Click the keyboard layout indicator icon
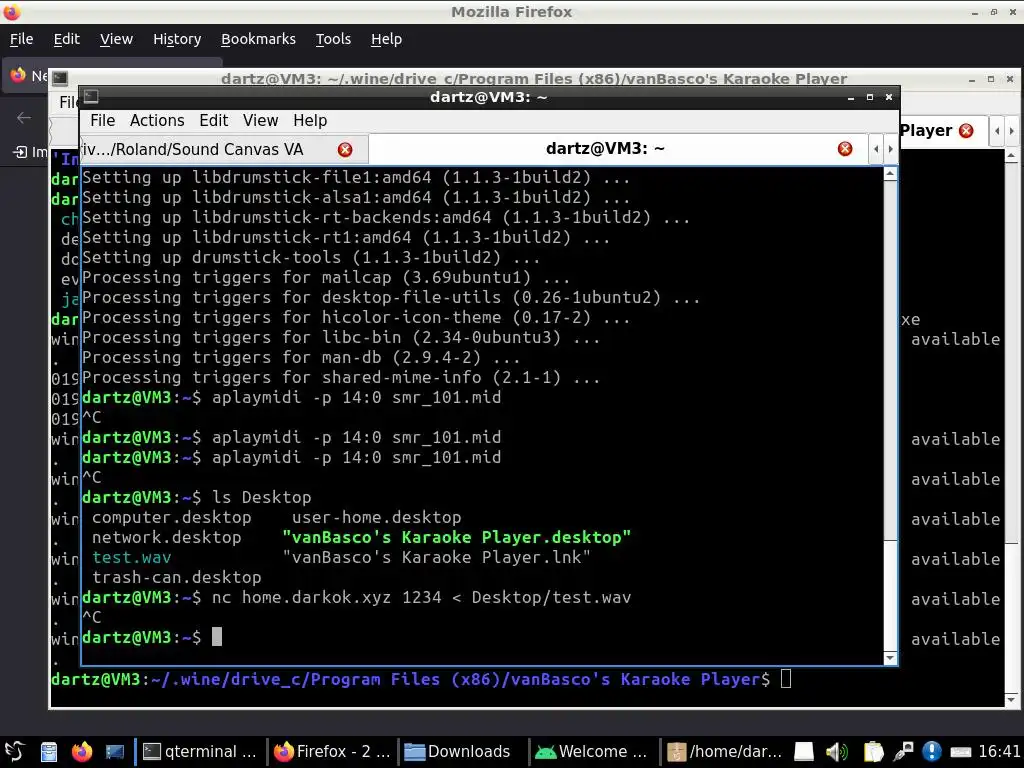The image size is (1024, 768). click(961, 752)
